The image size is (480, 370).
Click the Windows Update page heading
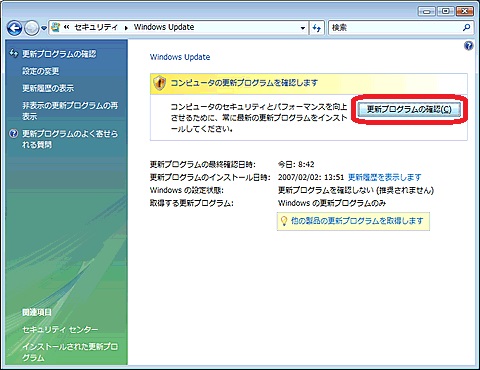180,57
